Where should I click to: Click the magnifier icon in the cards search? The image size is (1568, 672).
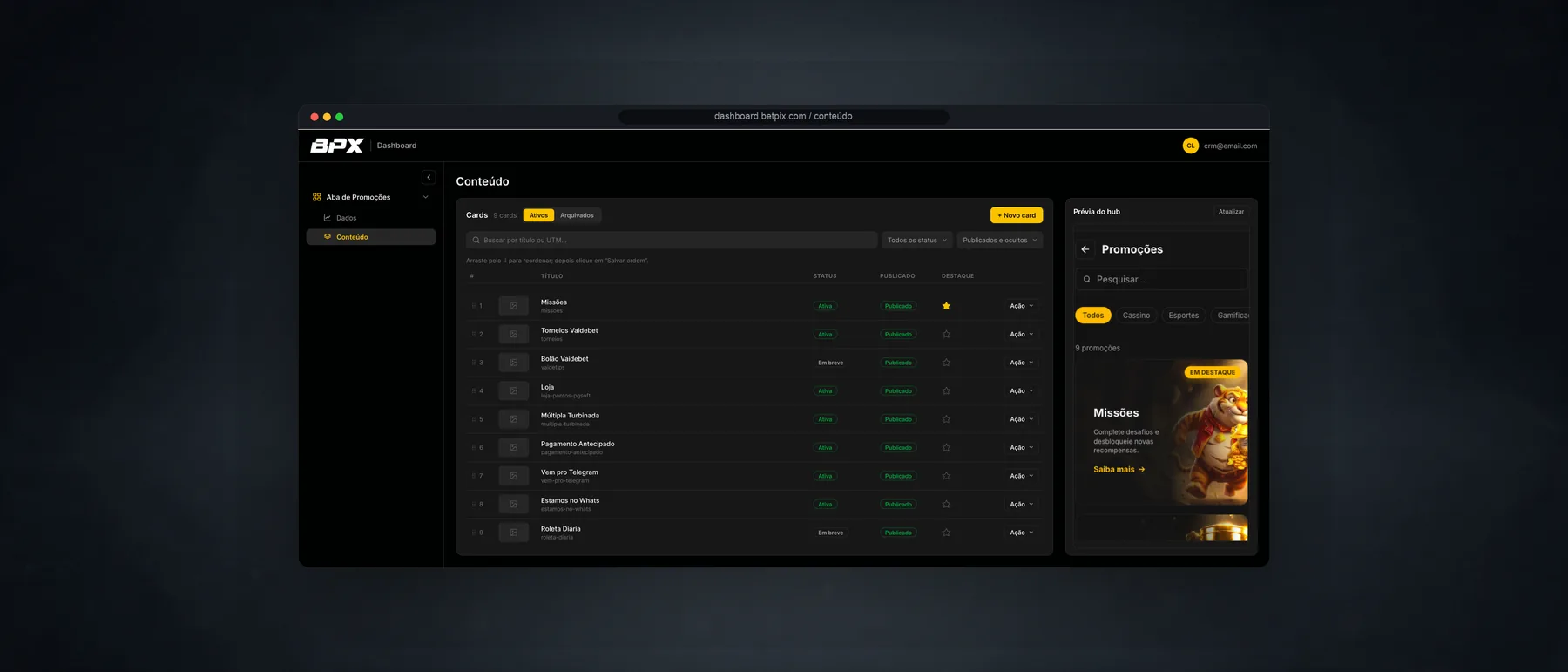pyautogui.click(x=476, y=241)
